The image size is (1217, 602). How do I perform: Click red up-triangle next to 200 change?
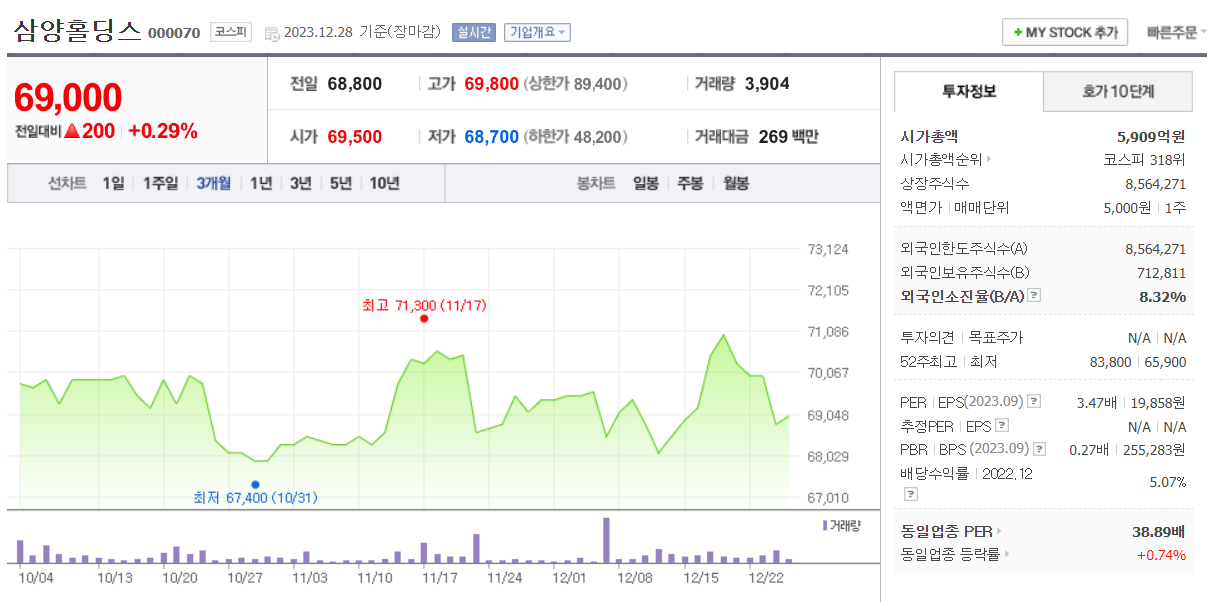[x=71, y=131]
